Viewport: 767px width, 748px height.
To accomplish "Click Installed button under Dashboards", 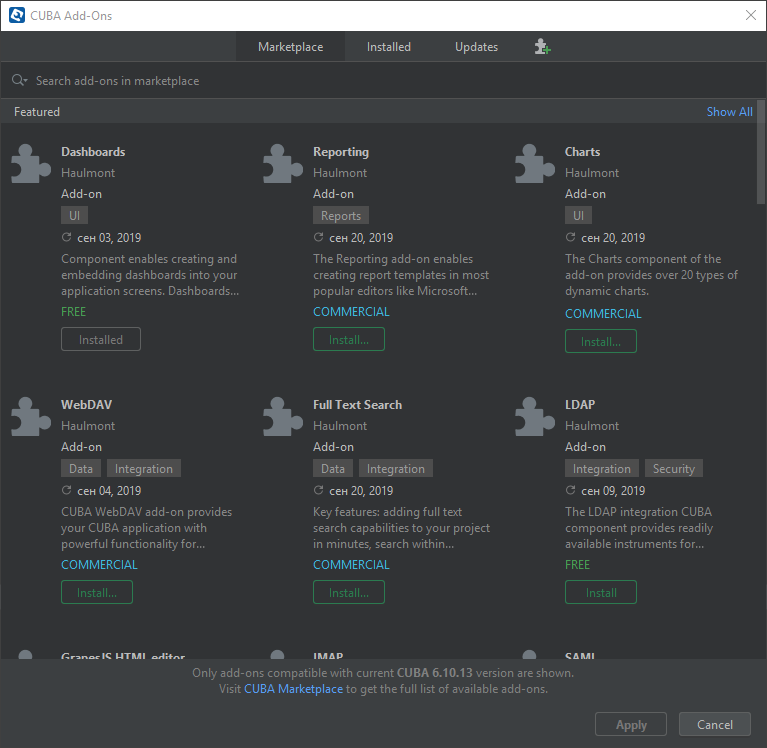I will click(x=101, y=340).
